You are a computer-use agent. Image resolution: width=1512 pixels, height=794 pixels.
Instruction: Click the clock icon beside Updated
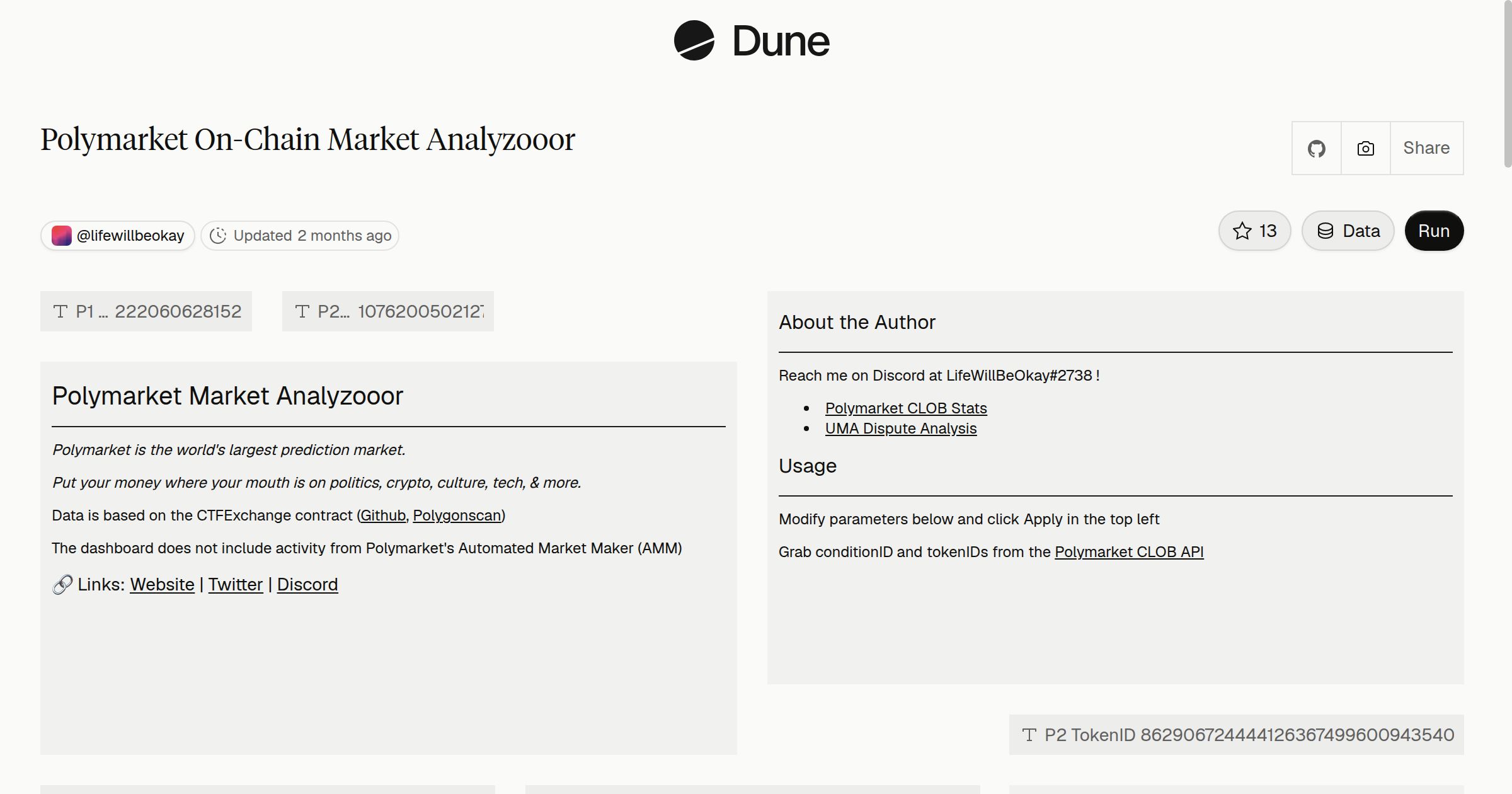click(218, 236)
